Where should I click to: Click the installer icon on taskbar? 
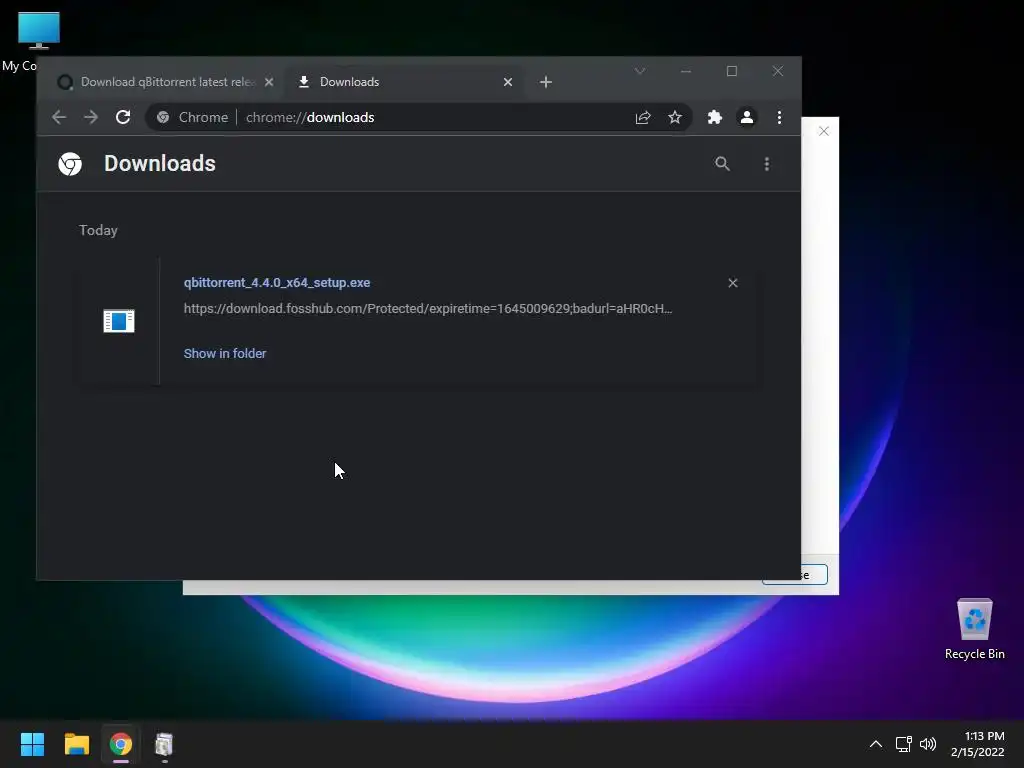coord(164,744)
